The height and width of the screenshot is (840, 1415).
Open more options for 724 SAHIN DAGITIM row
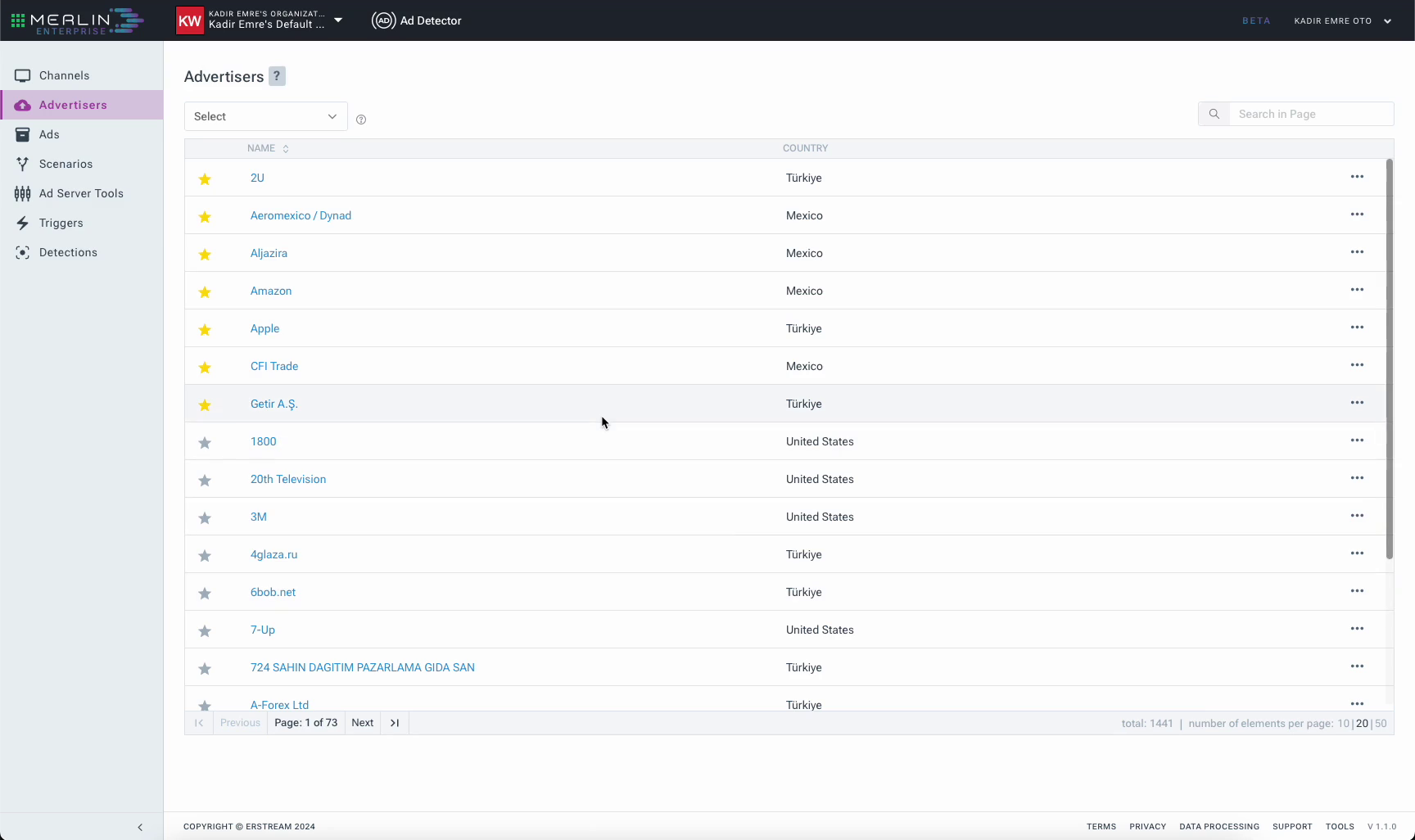pyautogui.click(x=1357, y=666)
